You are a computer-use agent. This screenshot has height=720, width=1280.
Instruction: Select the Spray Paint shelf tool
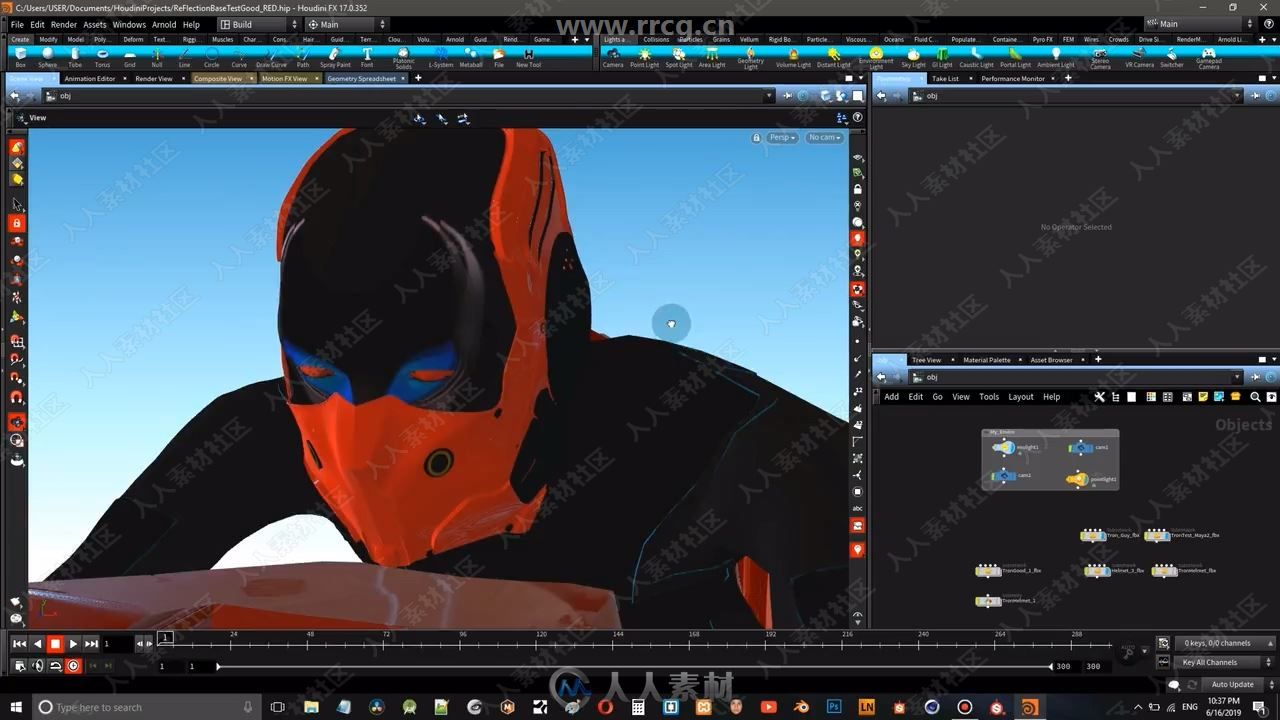(335, 57)
